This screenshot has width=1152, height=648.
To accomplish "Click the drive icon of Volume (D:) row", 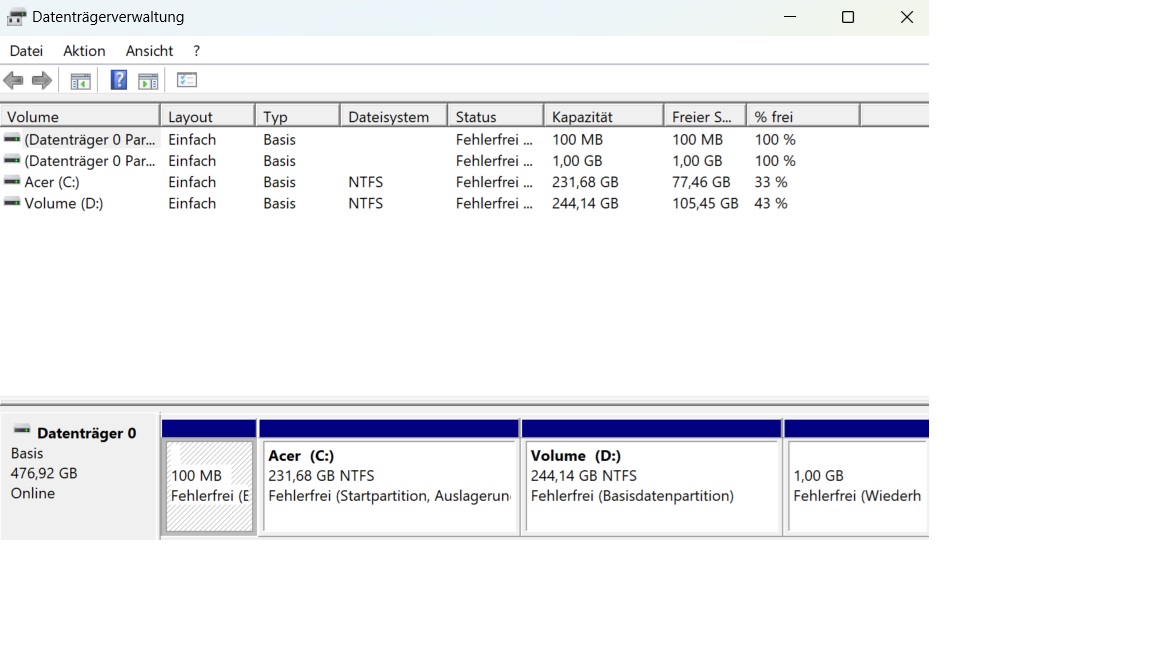I will [12, 202].
